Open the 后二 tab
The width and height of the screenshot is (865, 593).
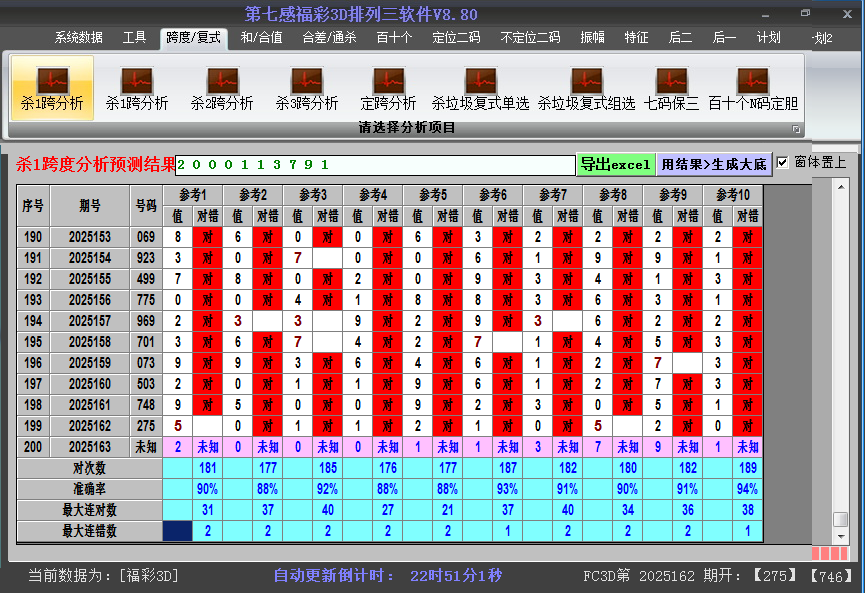680,38
